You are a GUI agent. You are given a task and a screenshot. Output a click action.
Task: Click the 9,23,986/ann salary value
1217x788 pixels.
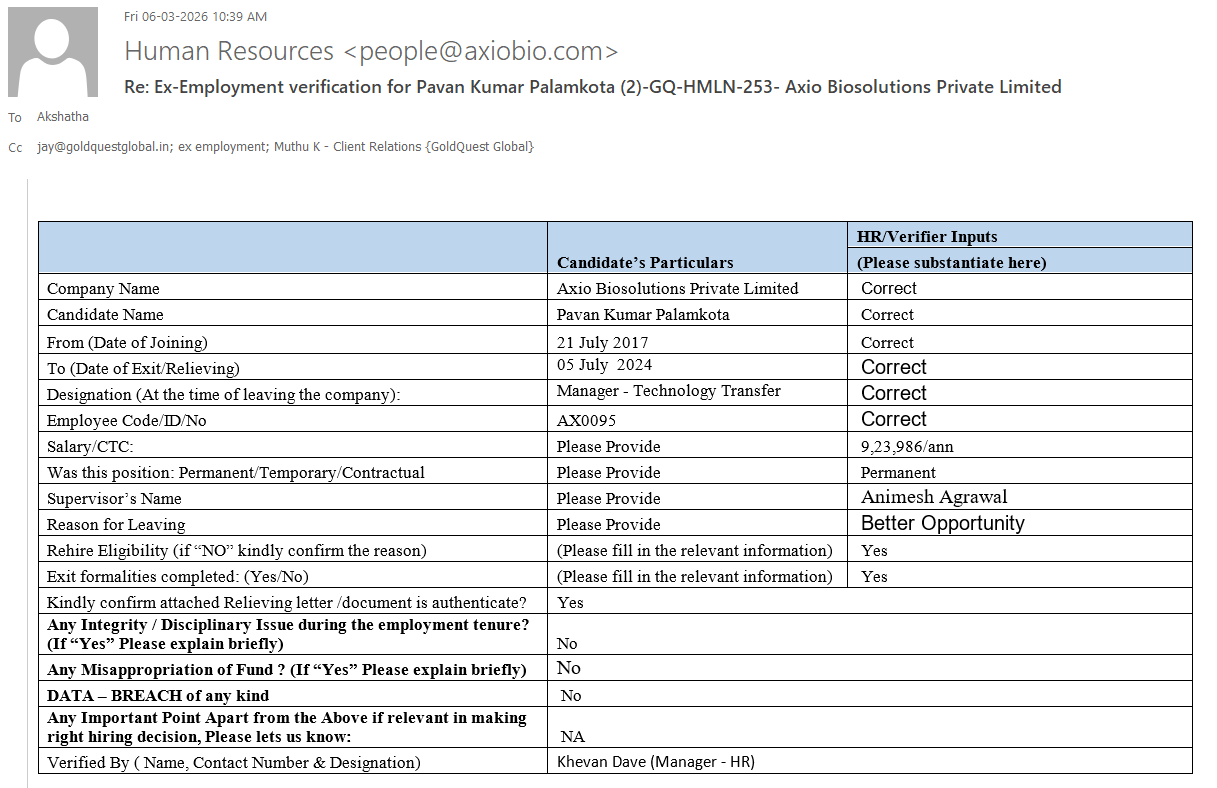click(x=907, y=446)
